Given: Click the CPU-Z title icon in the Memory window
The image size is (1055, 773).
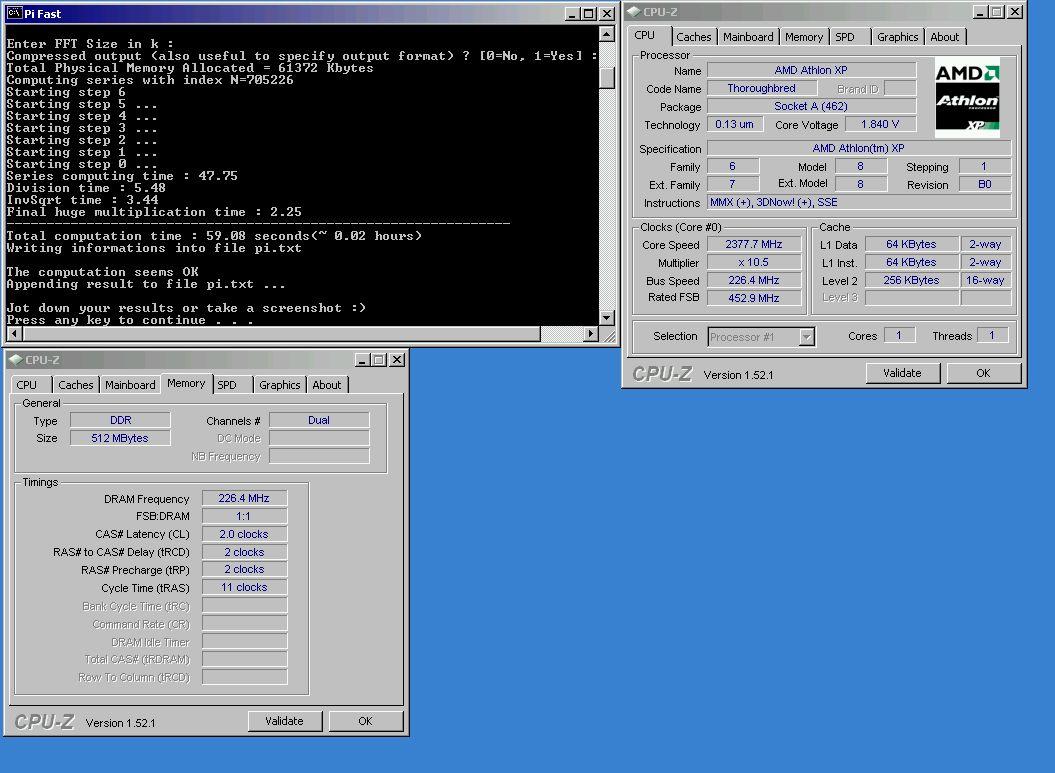Looking at the screenshot, I should (x=15, y=360).
